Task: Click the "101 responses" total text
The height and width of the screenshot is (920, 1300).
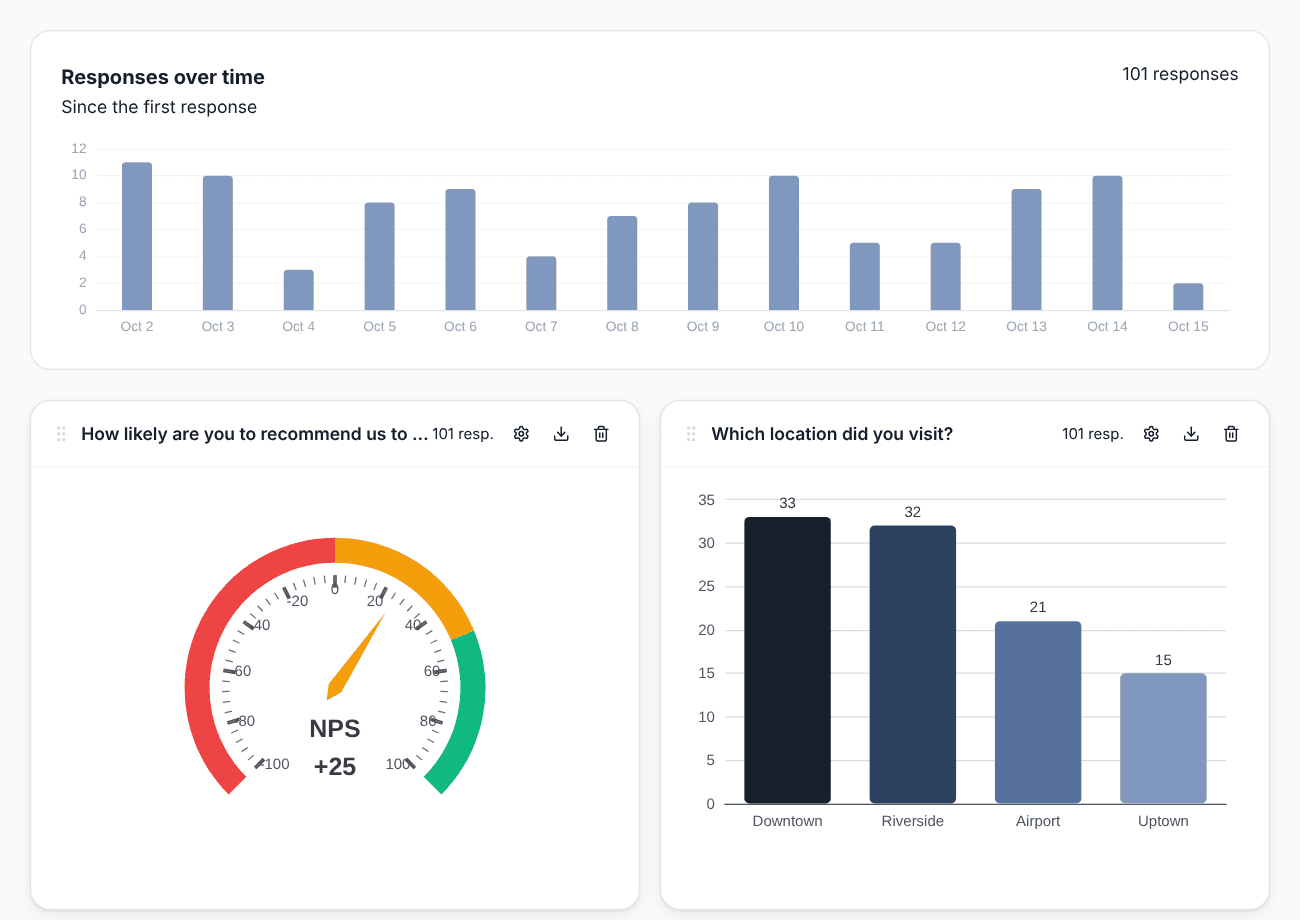Action: [1180, 74]
